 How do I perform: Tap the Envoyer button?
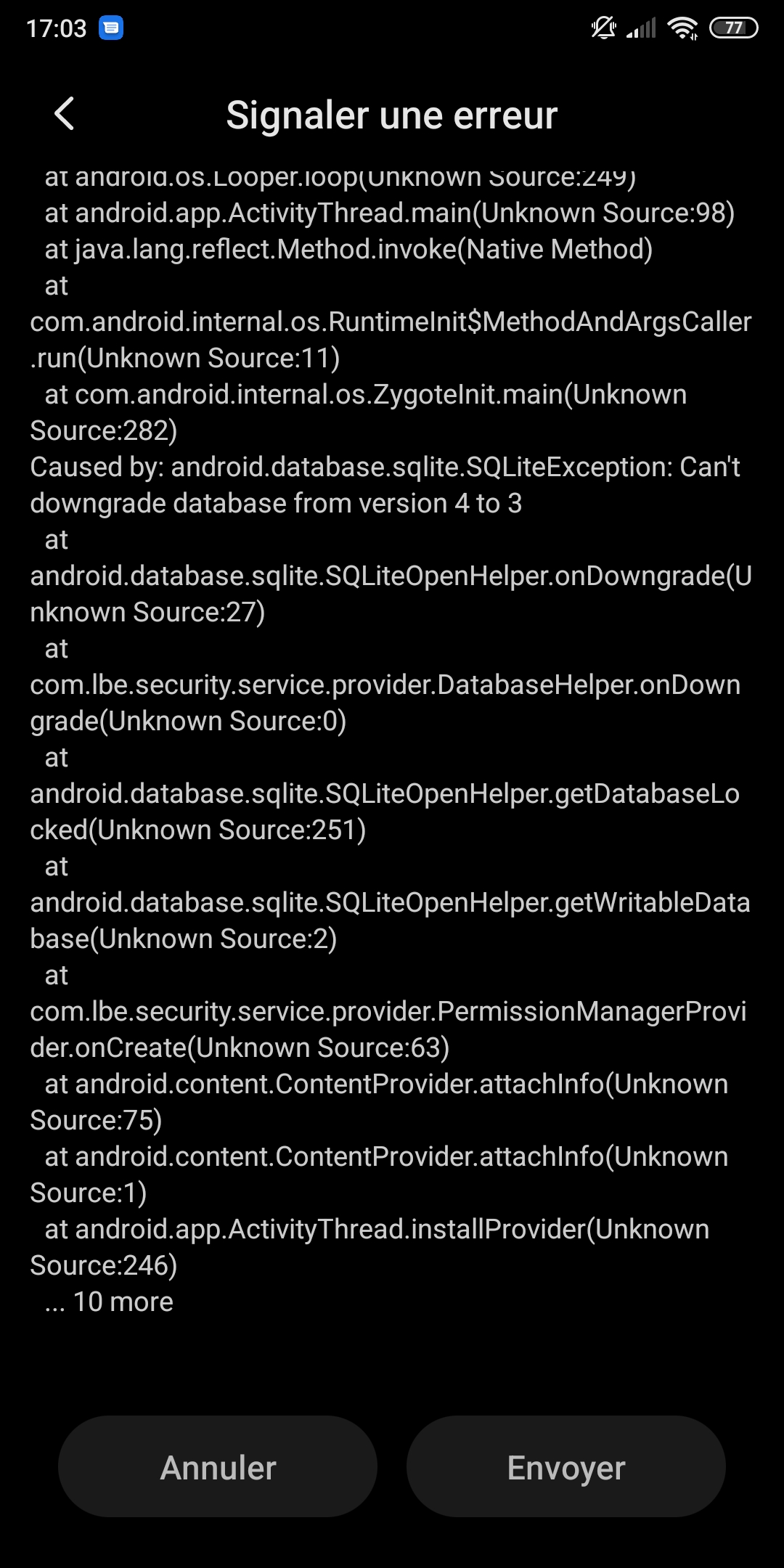click(566, 1466)
